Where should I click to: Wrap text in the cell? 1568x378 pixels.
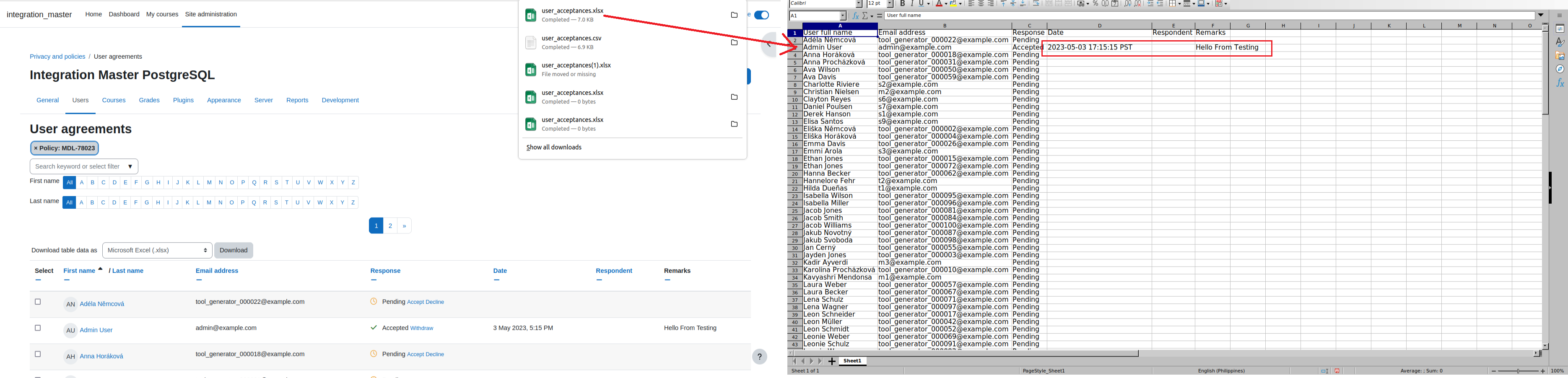[1036, 4]
